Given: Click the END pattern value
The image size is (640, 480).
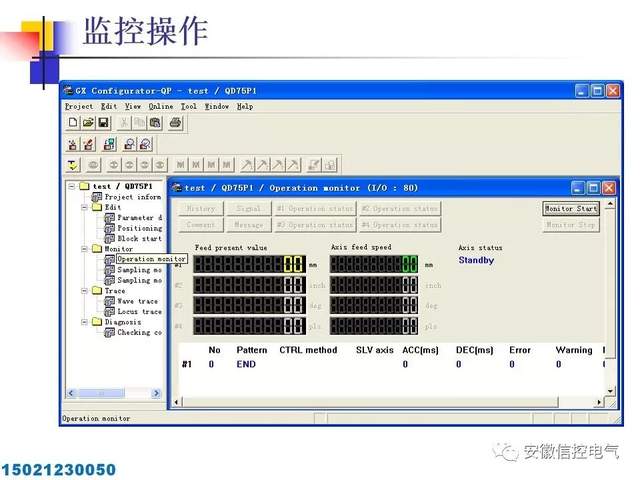Looking at the screenshot, I should coord(246,364).
